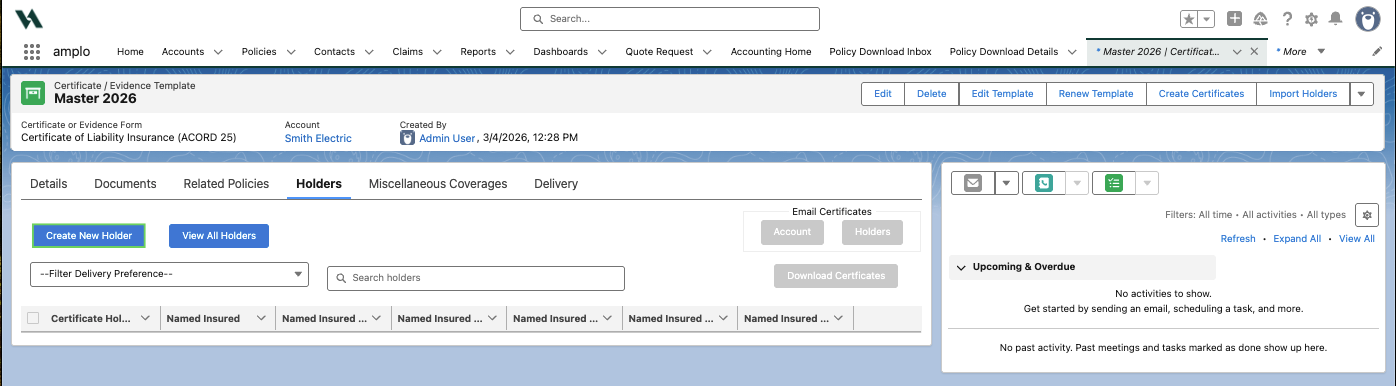This screenshot has height=386, width=1396.
Task: Click the Delete button
Action: [x=932, y=94]
